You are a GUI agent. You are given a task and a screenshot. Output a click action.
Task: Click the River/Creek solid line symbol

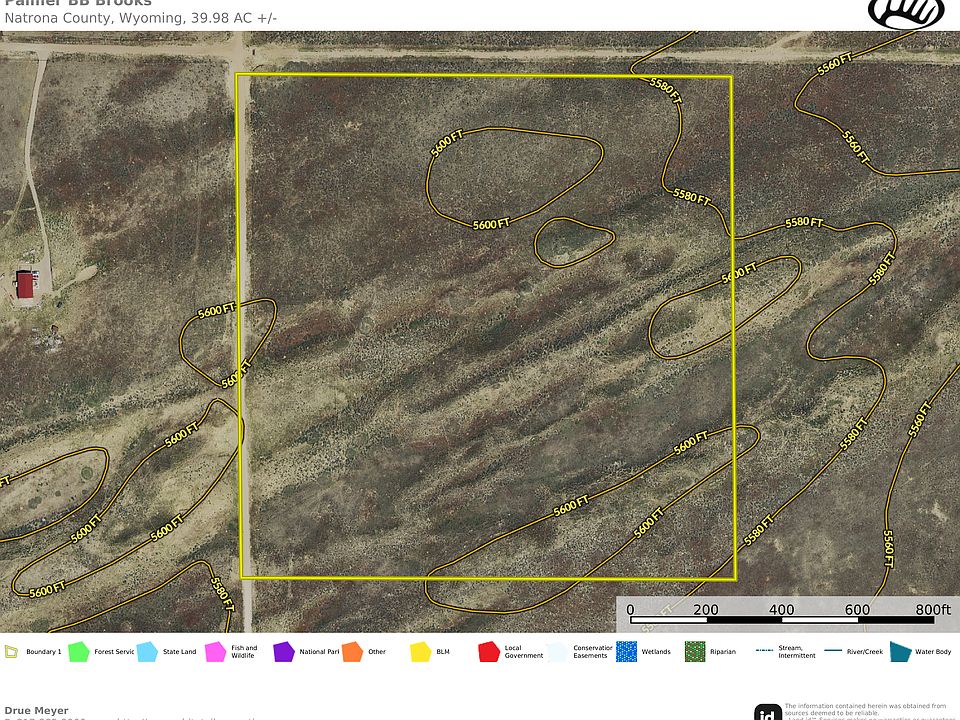coord(833,651)
